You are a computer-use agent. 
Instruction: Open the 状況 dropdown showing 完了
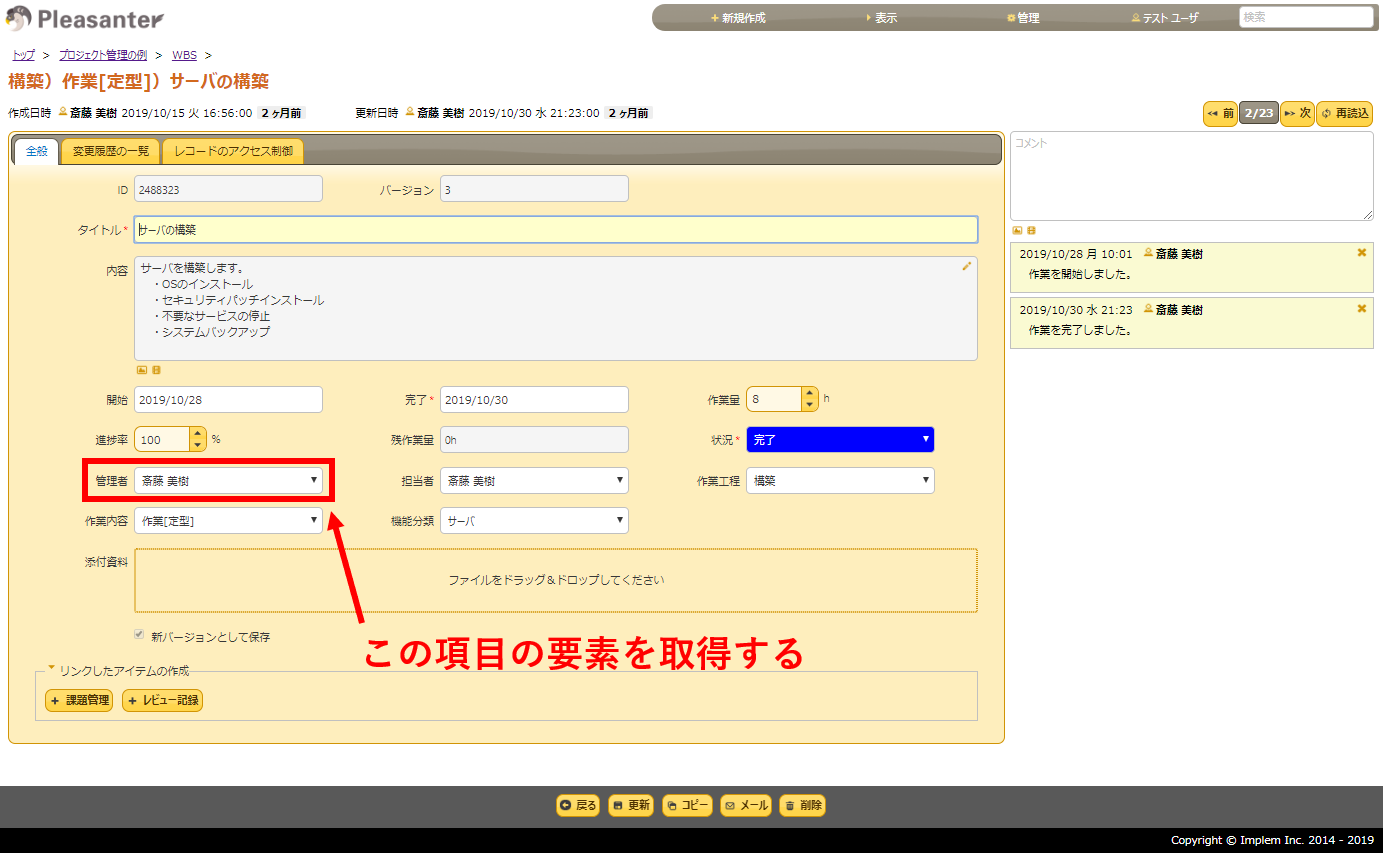840,439
